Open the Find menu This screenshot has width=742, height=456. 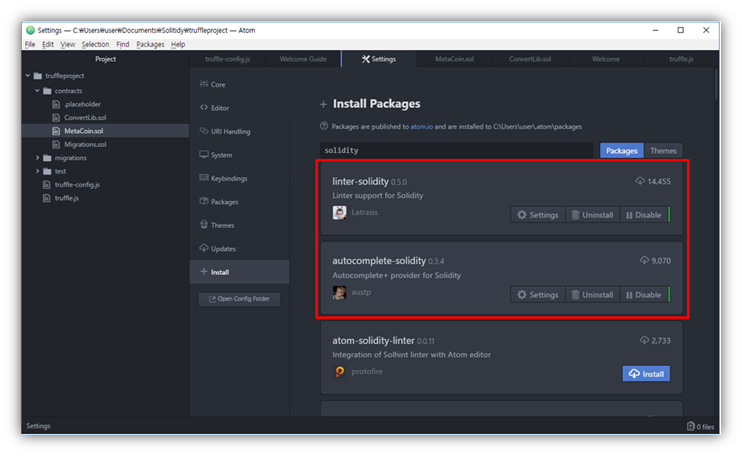[x=123, y=44]
